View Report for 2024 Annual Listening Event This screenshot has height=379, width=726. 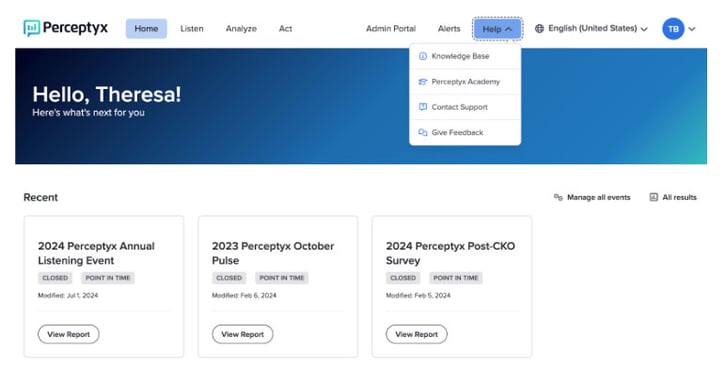[69, 334]
